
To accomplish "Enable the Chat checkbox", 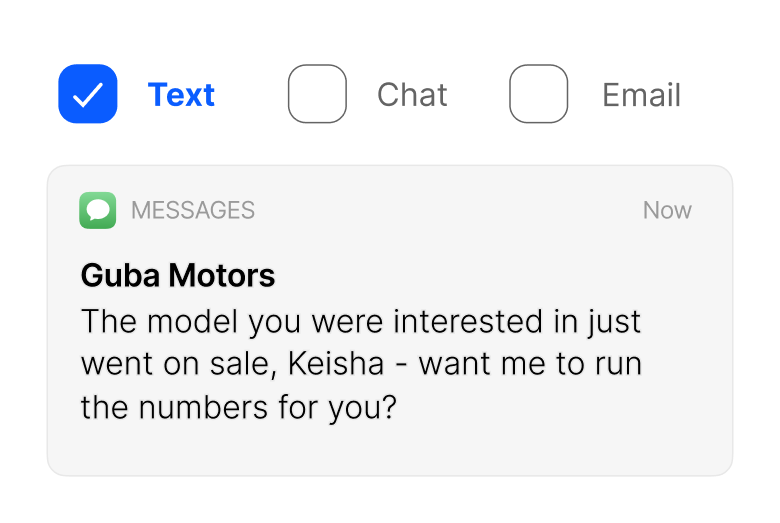I will coord(317,94).
